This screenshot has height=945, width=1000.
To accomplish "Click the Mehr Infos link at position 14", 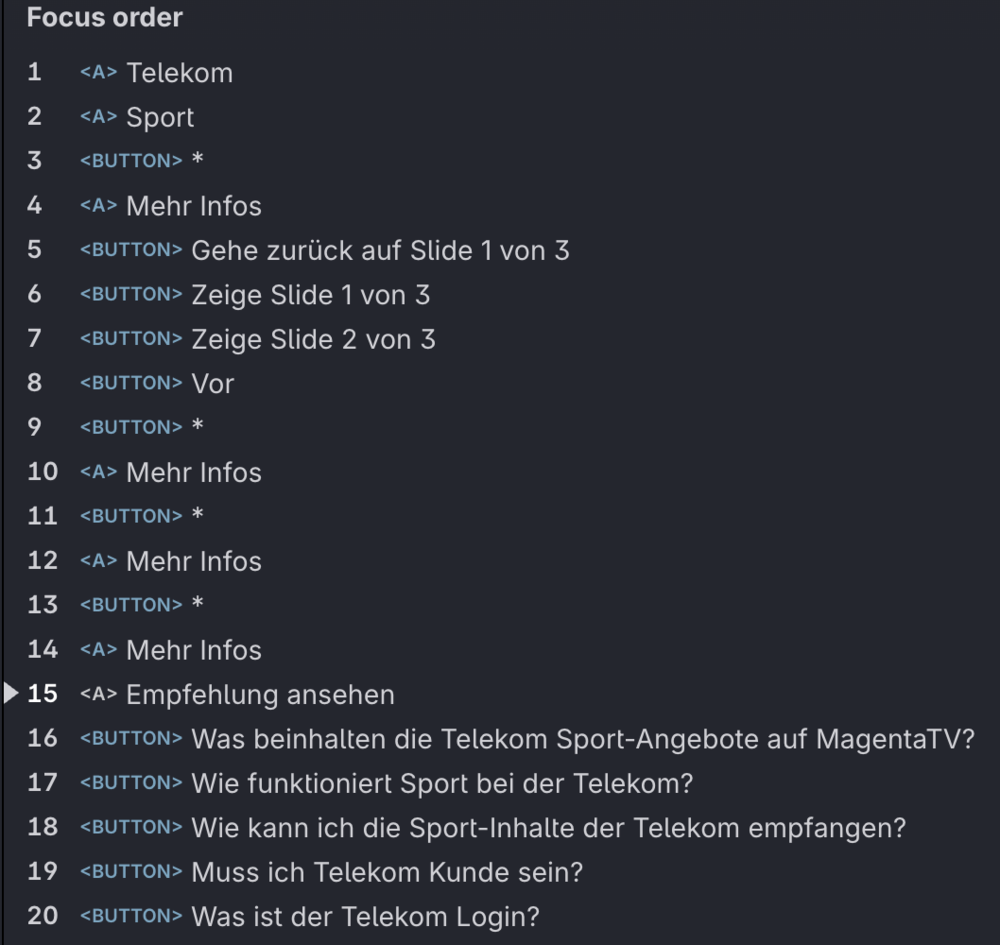I will point(195,649).
